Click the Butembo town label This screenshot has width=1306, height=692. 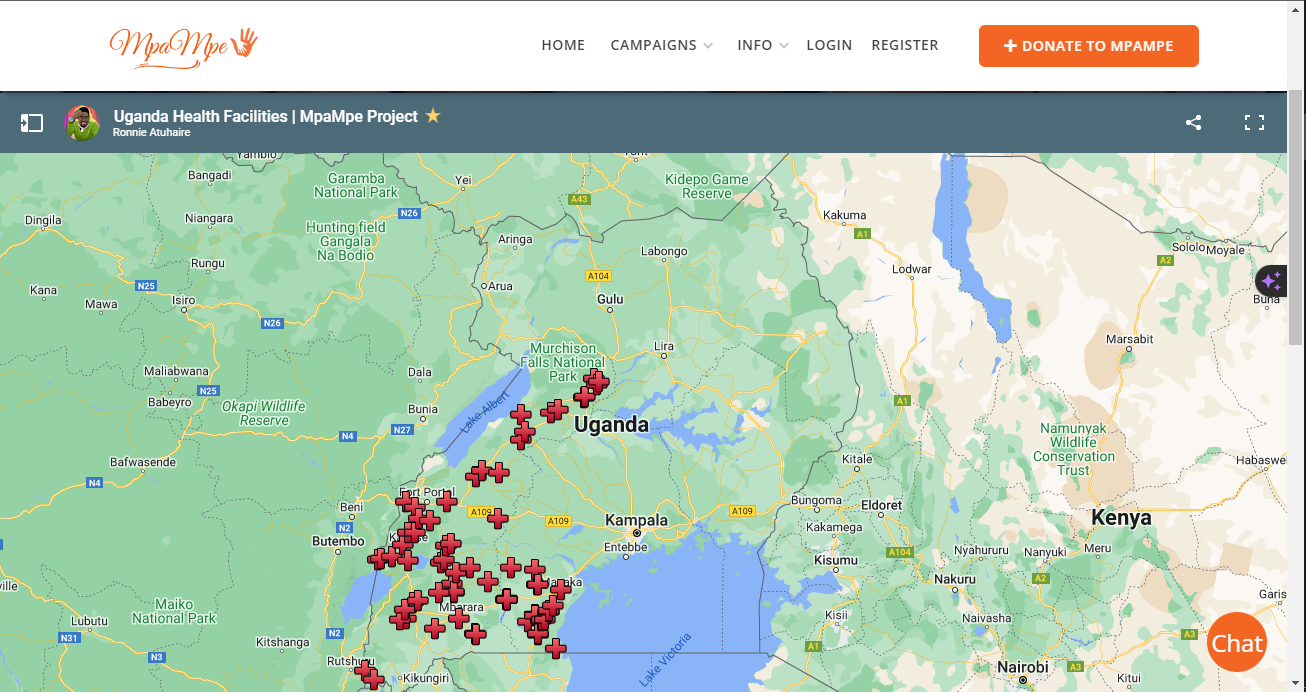(338, 541)
